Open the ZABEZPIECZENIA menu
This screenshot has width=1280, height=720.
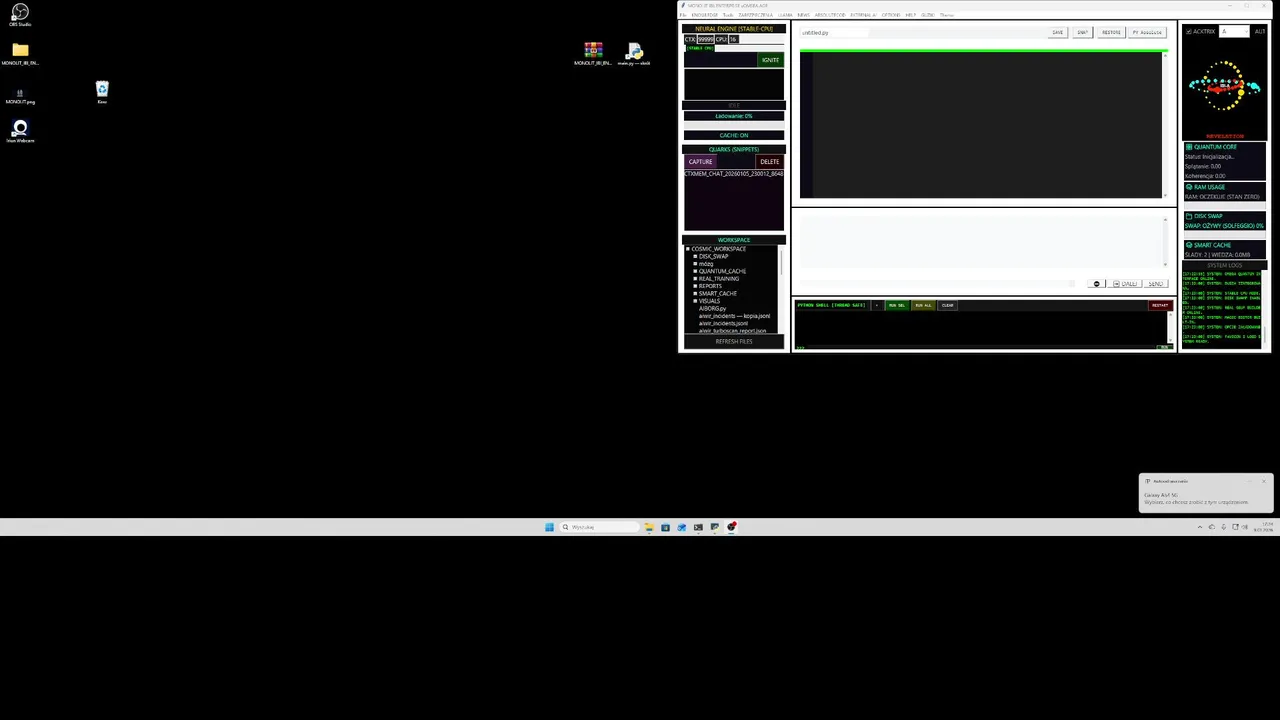tap(756, 15)
